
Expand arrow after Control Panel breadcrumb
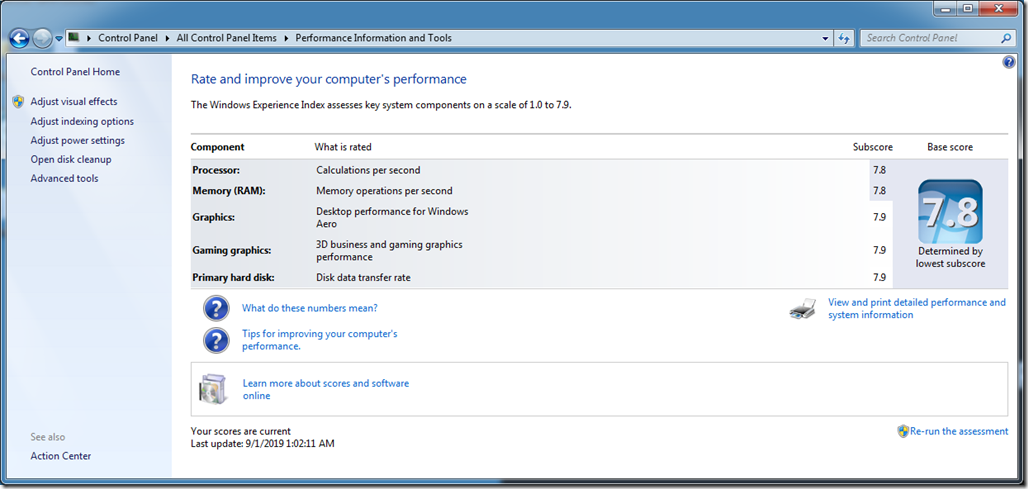click(167, 38)
